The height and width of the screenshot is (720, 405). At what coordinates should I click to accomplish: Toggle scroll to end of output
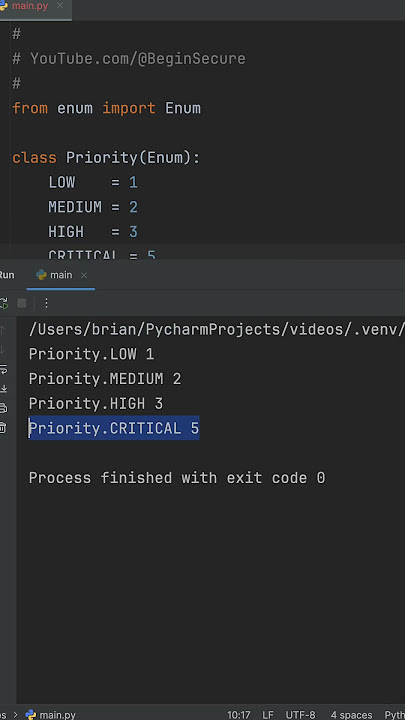(3, 389)
